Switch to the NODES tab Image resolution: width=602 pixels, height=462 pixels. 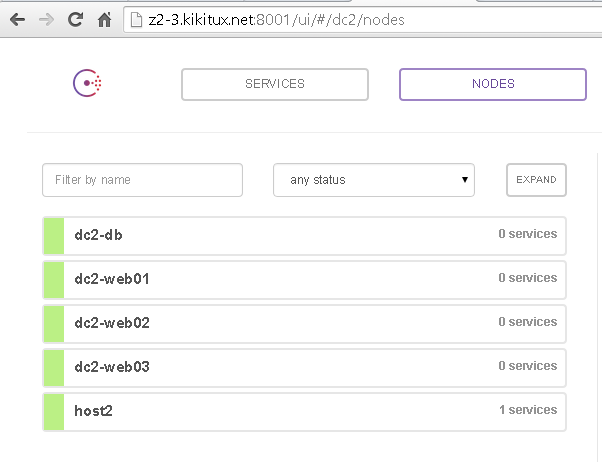pyautogui.click(x=493, y=84)
